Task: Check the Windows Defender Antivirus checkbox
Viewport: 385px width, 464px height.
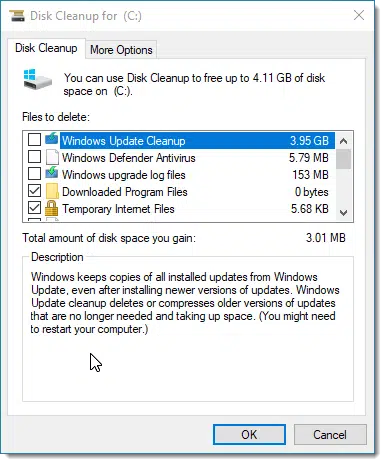Action: tap(34, 157)
